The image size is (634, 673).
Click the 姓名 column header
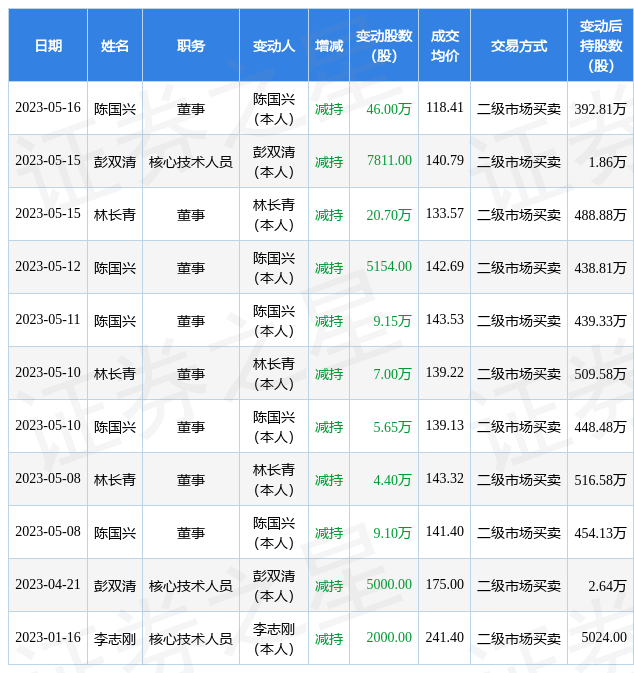point(115,45)
